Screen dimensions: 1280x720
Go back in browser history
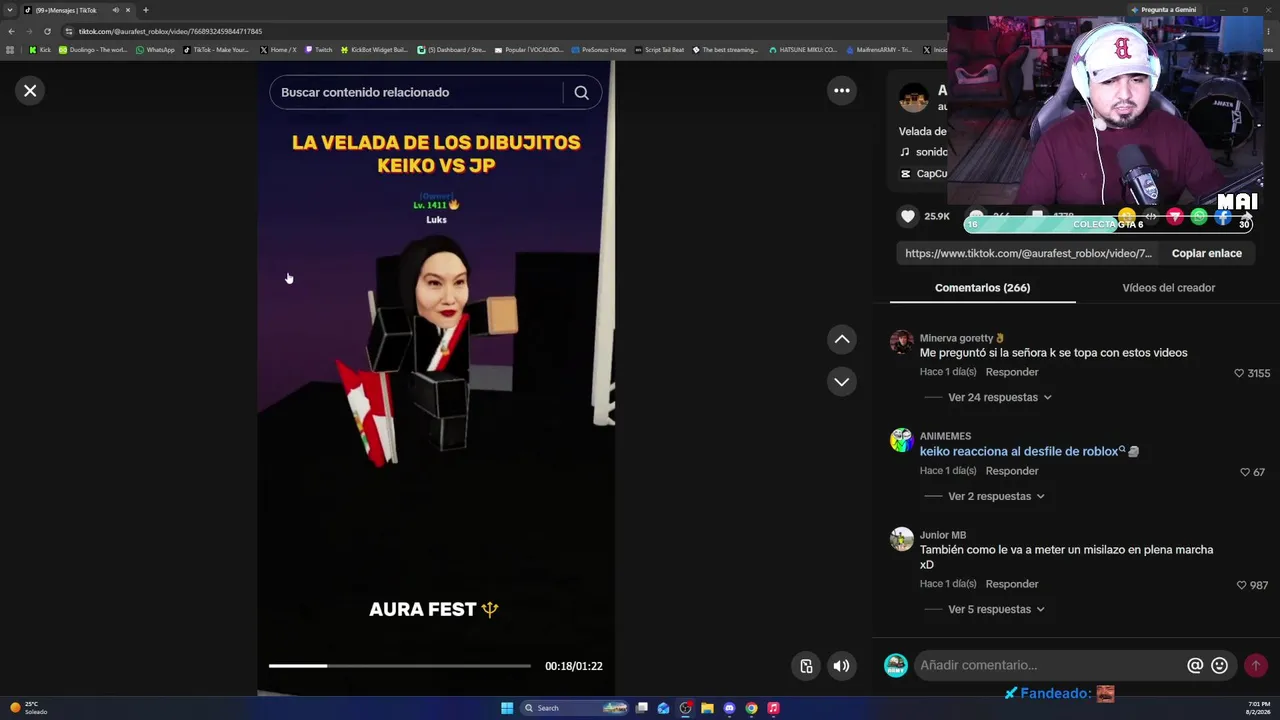point(11,31)
